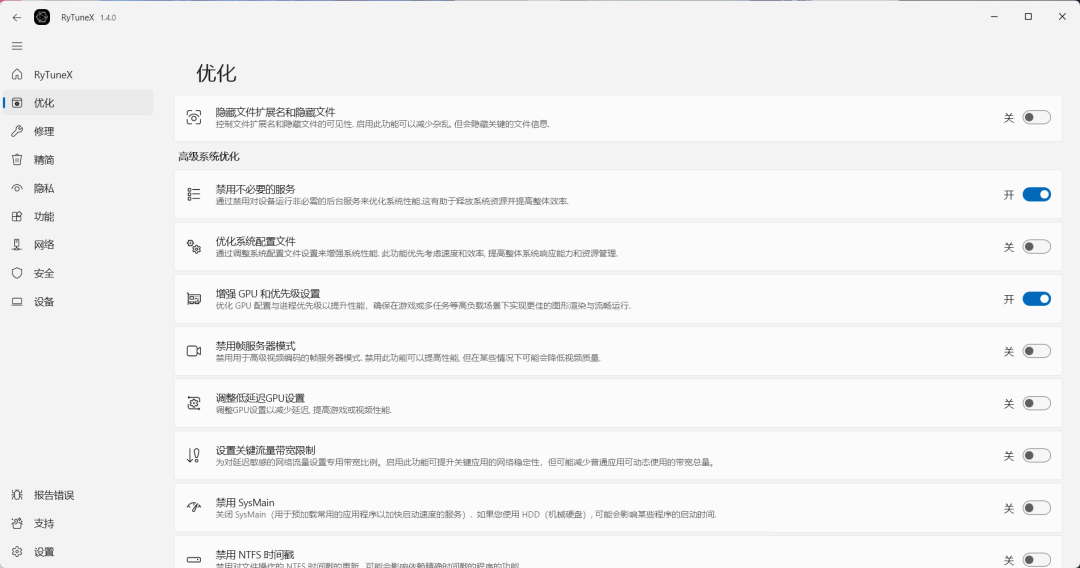The image size is (1080, 568).
Task: Click the 调整低延迟GPU设置 title text
Action: click(260, 398)
